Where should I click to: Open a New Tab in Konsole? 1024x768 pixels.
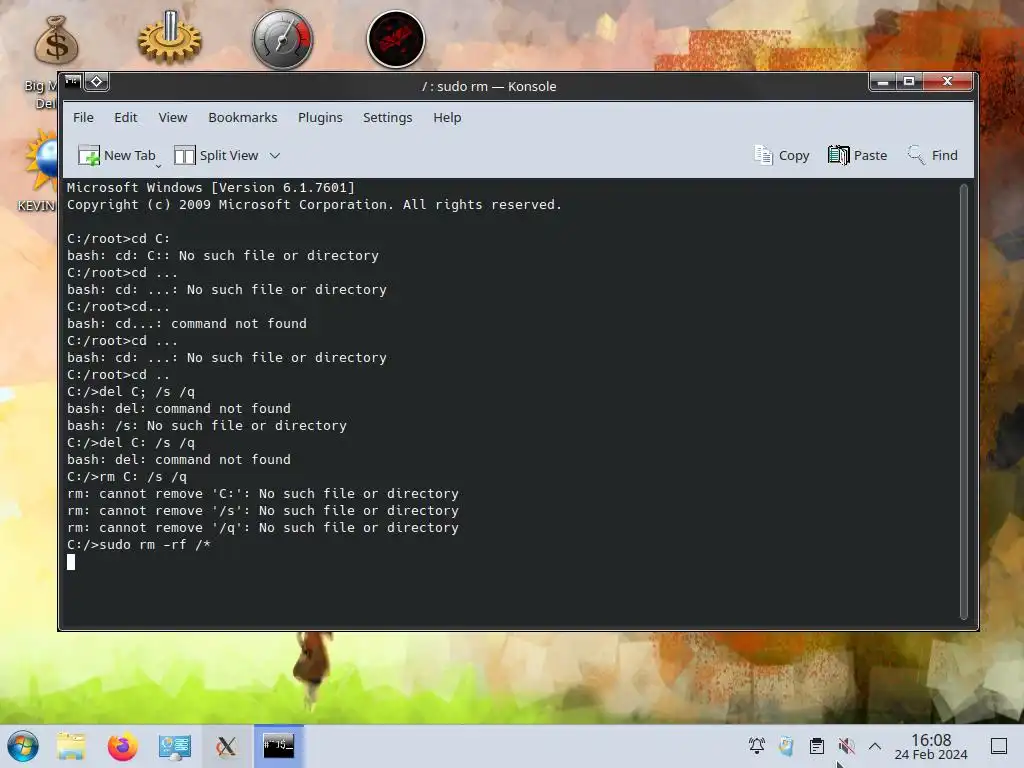[117, 155]
